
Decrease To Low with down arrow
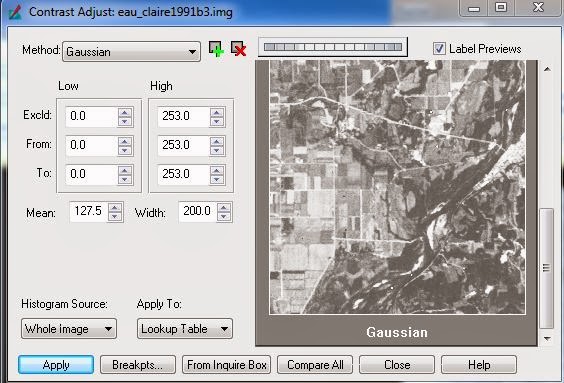pyautogui.click(x=125, y=179)
